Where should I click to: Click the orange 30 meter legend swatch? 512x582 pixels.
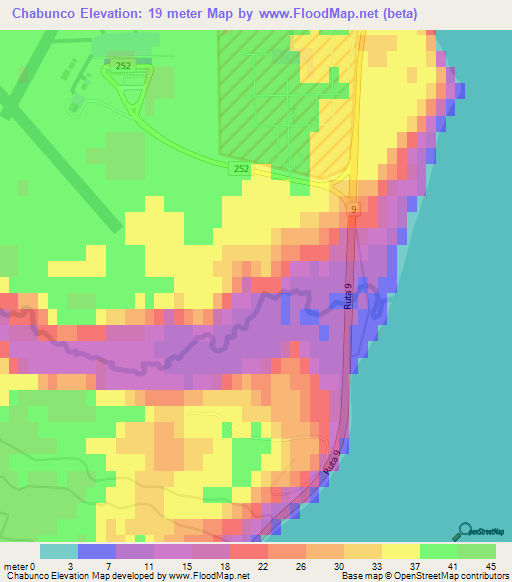coord(325,552)
